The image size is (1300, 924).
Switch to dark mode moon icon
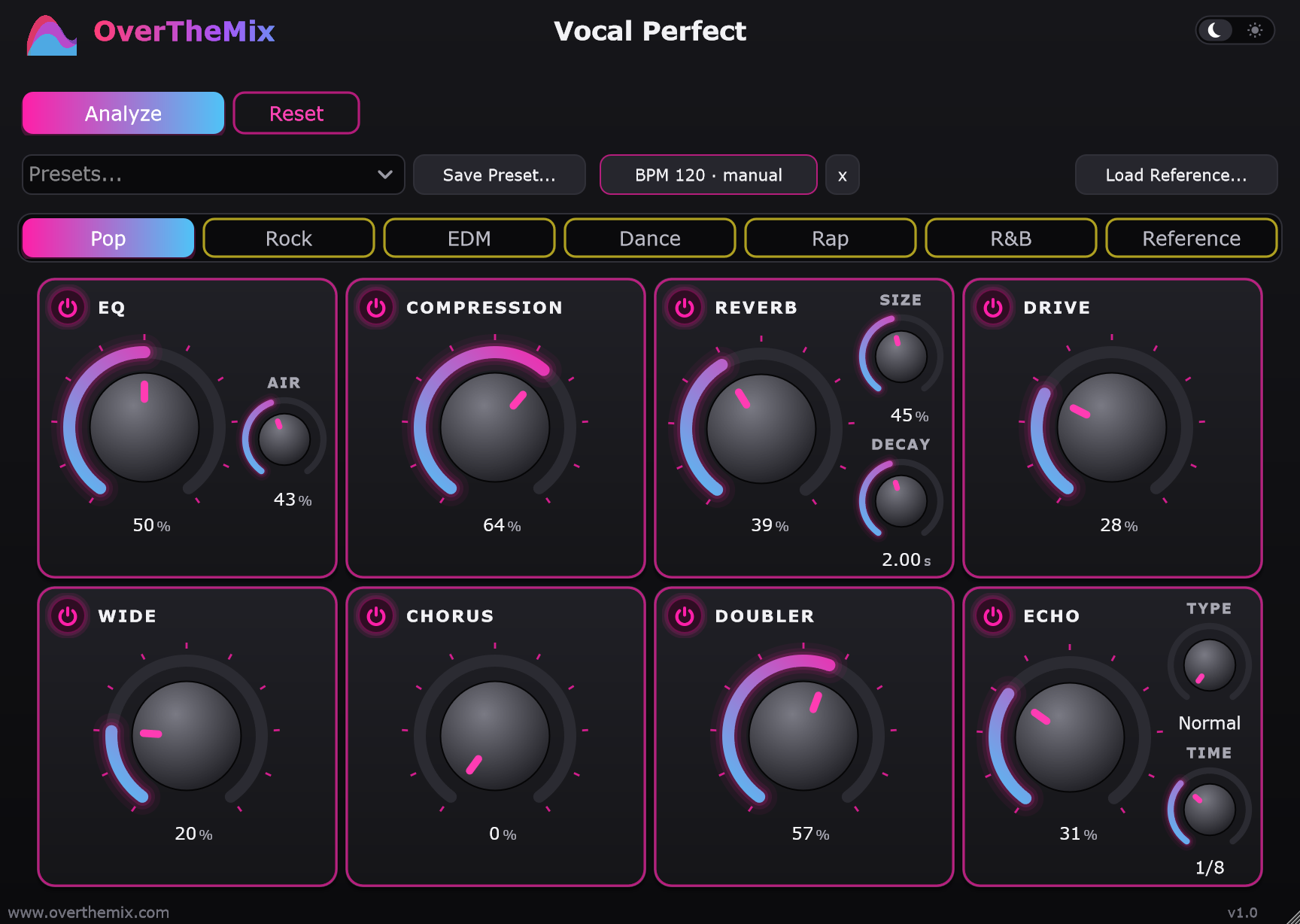[x=1215, y=30]
